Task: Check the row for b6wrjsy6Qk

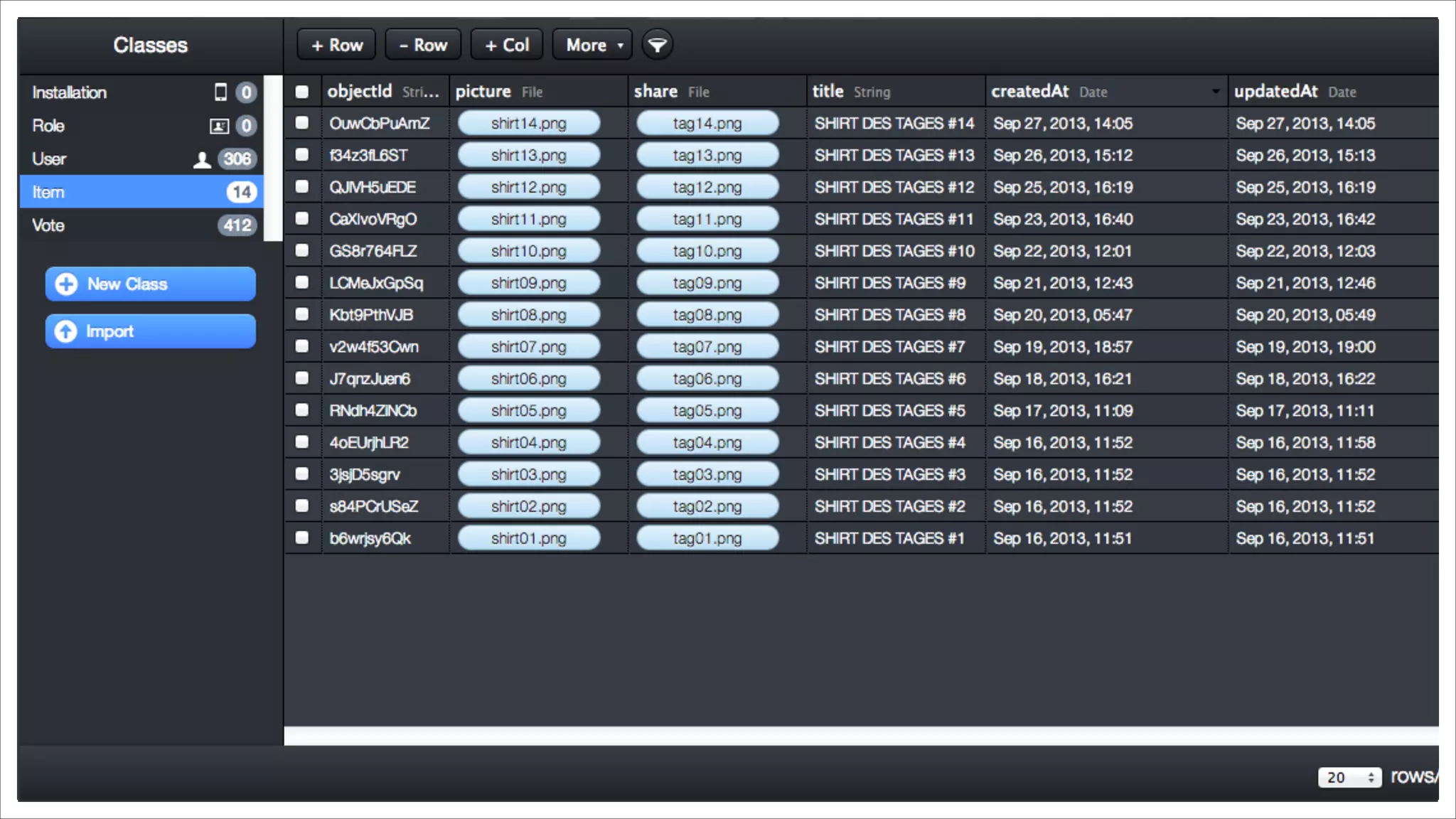Action: coord(302,538)
